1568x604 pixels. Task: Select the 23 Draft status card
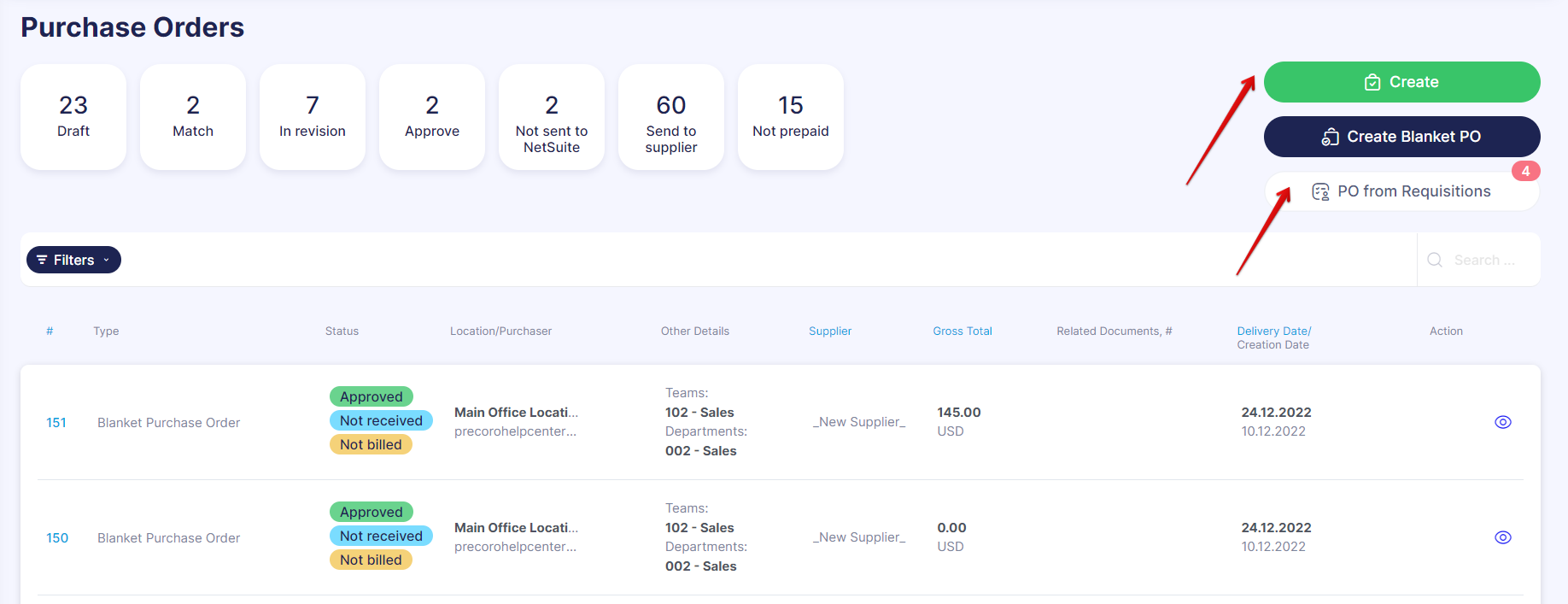pos(73,117)
